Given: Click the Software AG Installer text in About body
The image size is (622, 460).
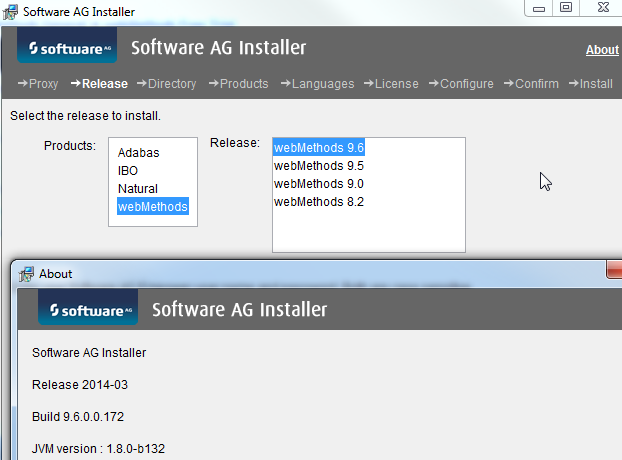Looking at the screenshot, I should (89, 353).
